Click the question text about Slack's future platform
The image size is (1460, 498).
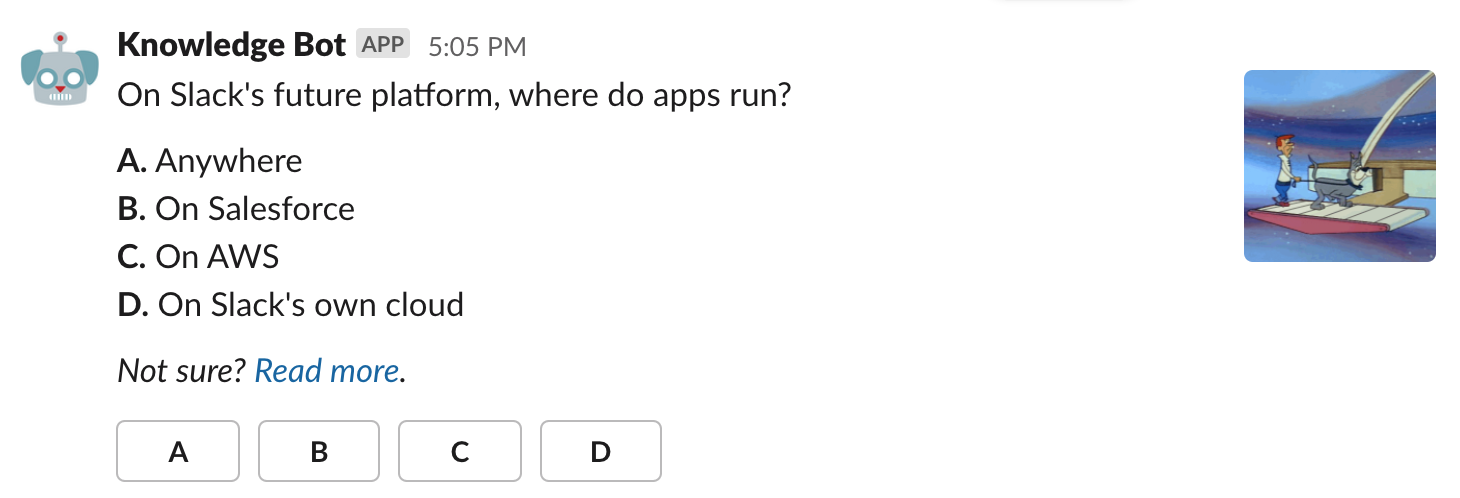pyautogui.click(x=454, y=97)
